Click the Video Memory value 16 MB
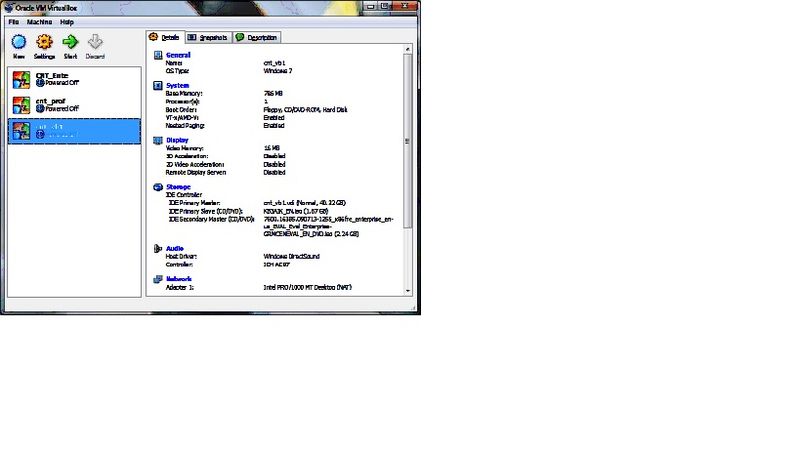This screenshot has height=449, width=800. pos(271,148)
